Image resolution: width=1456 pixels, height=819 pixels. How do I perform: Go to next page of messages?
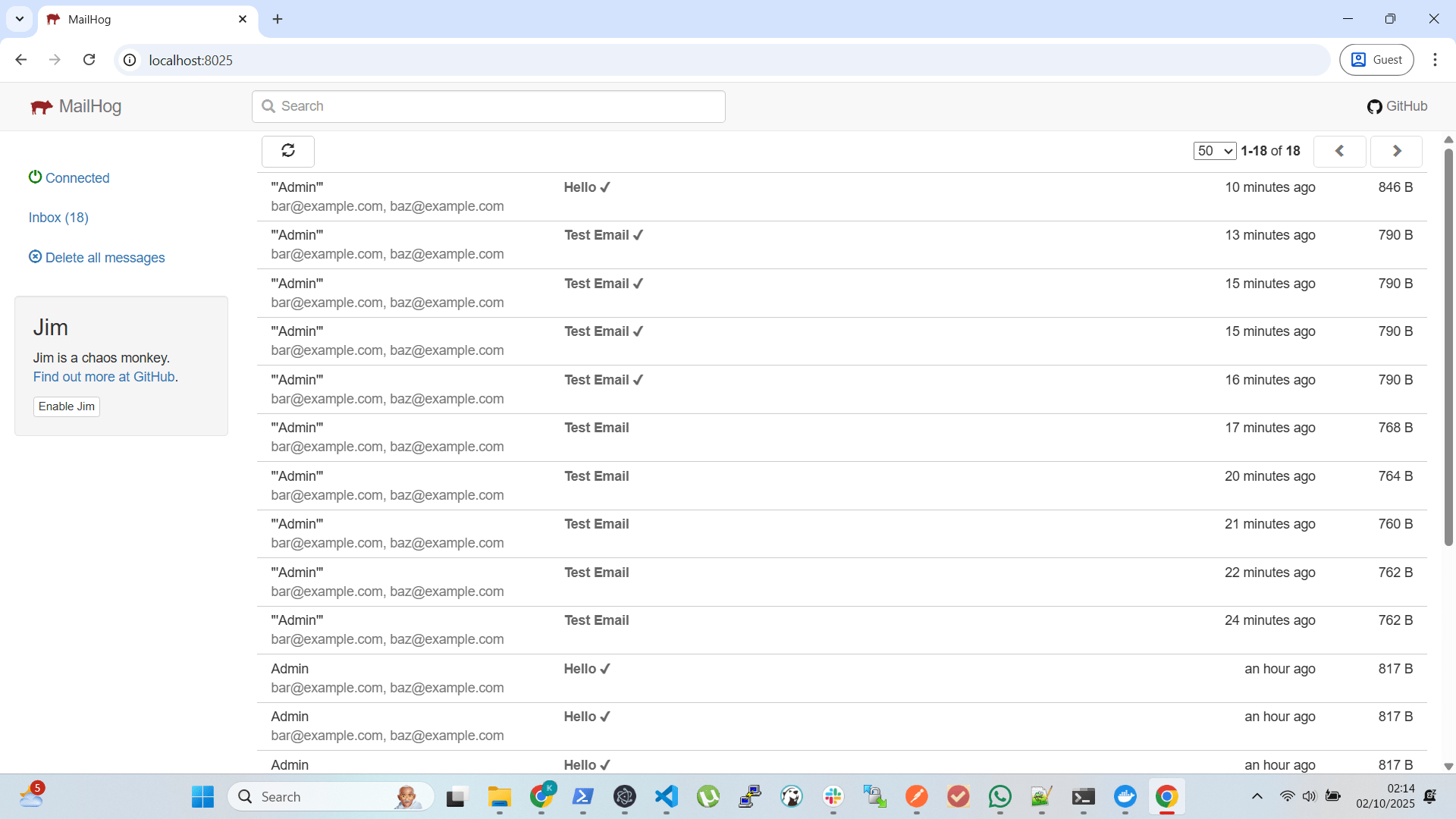coord(1396,151)
